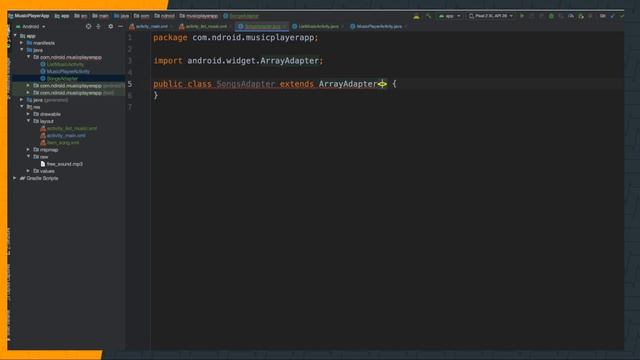Click the free_sound.mp3 file icon
The height and width of the screenshot is (360, 640).
coord(43,164)
